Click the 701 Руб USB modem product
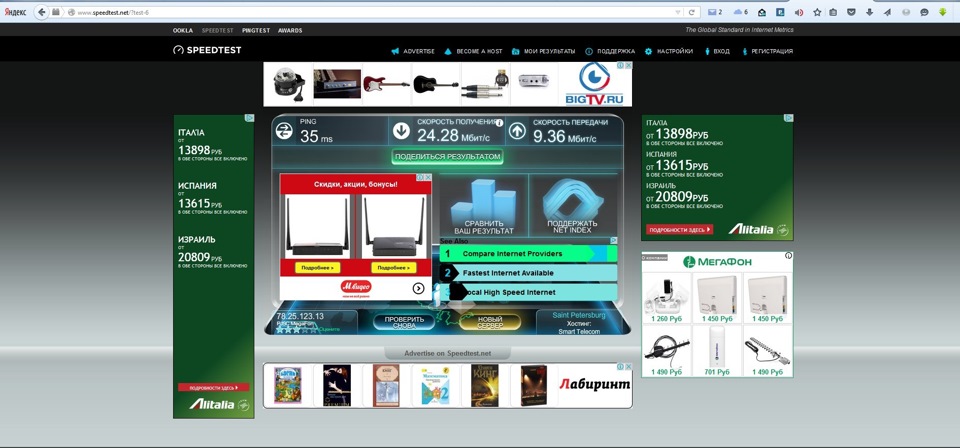This screenshot has width=960, height=448. click(718, 351)
